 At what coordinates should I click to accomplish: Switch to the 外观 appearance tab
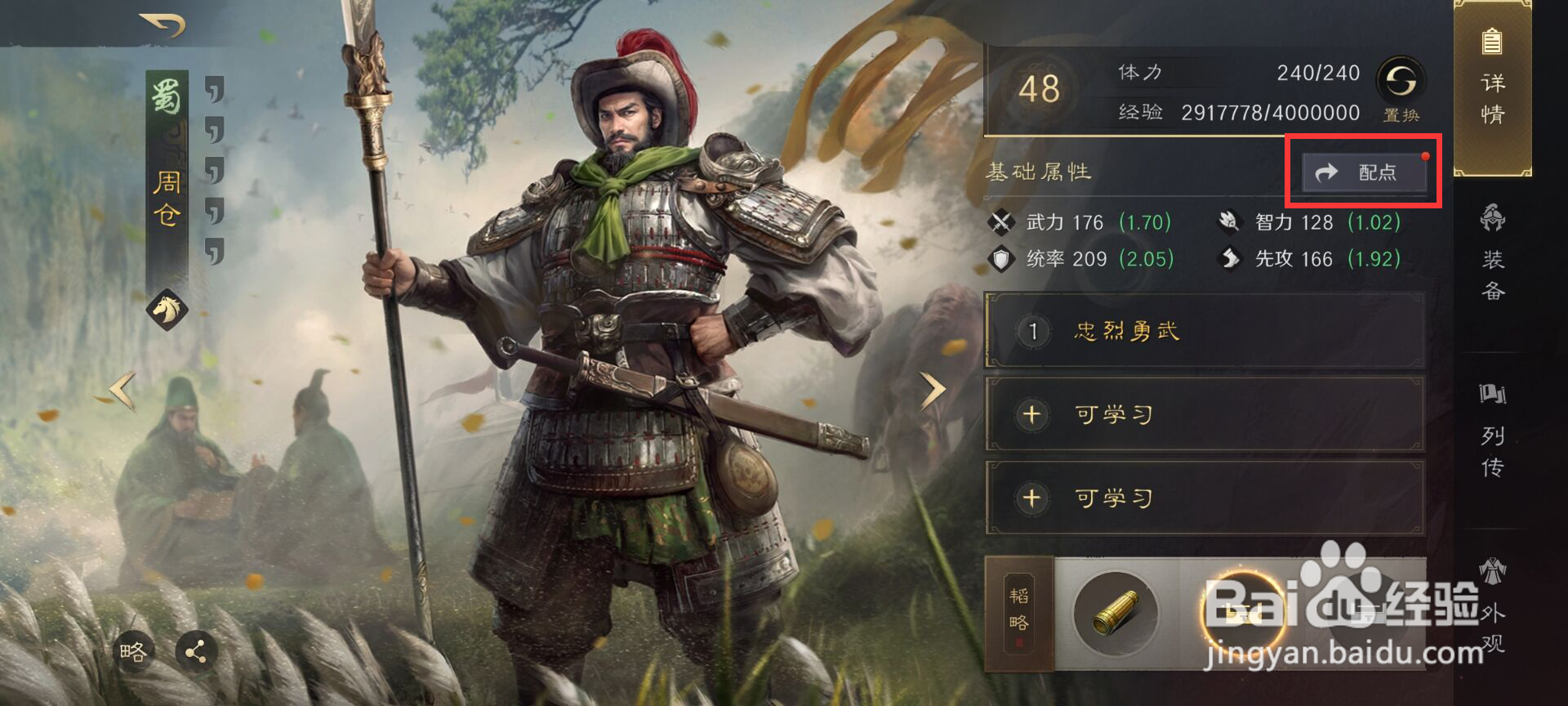(x=1493, y=605)
